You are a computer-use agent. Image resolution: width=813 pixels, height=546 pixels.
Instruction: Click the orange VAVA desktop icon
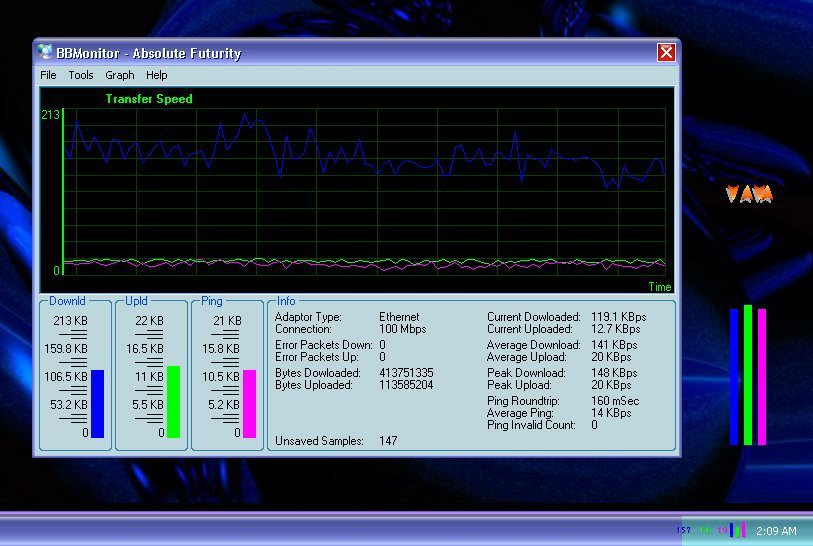(x=749, y=194)
